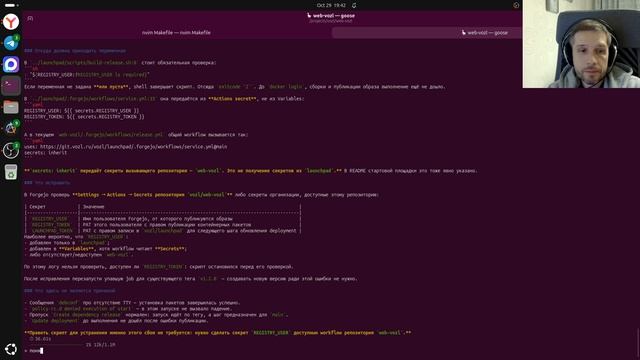
Task: Click the launchpad service.yml@main URL
Action: pyautogui.click(x=133, y=147)
